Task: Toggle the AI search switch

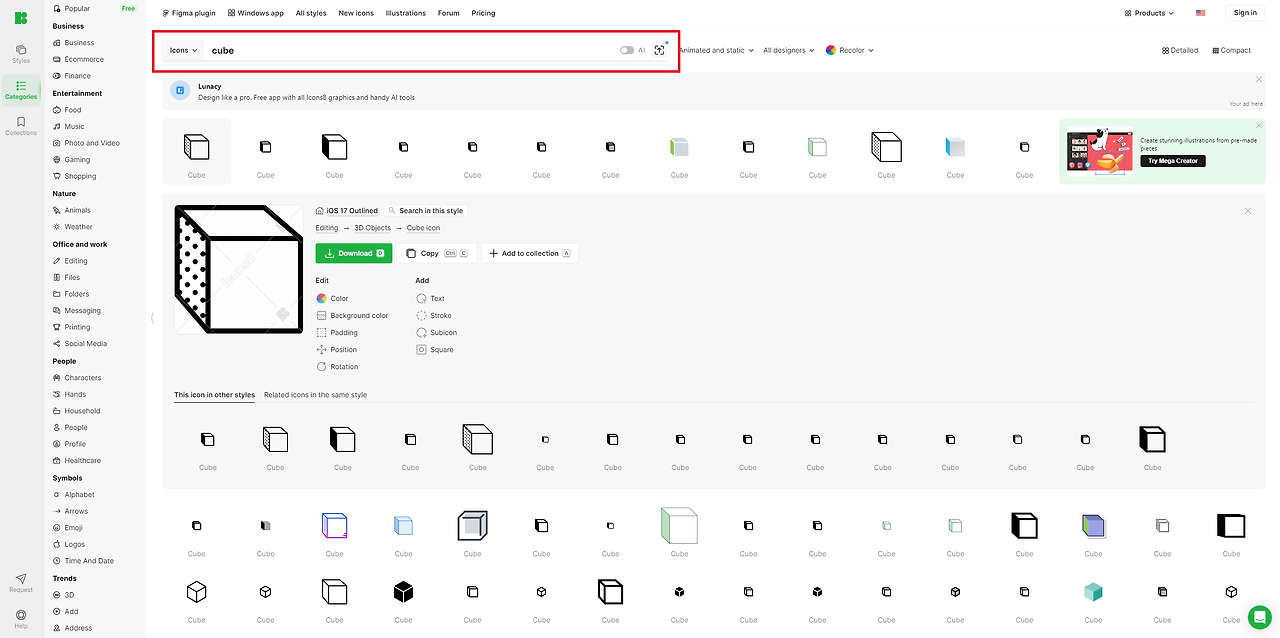Action: click(x=627, y=50)
